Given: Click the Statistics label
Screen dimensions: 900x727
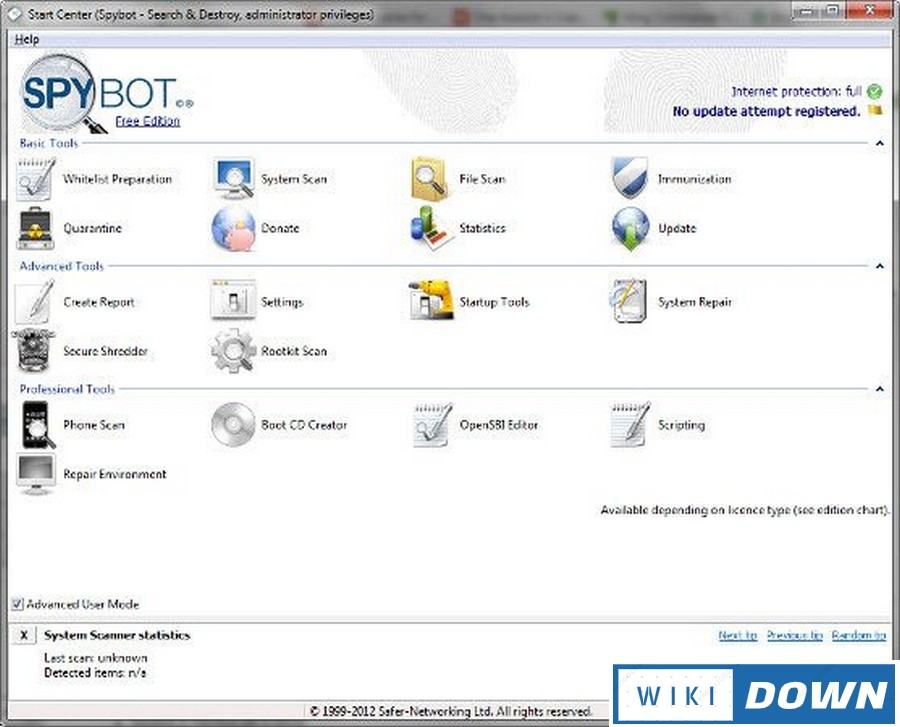Looking at the screenshot, I should [x=482, y=228].
